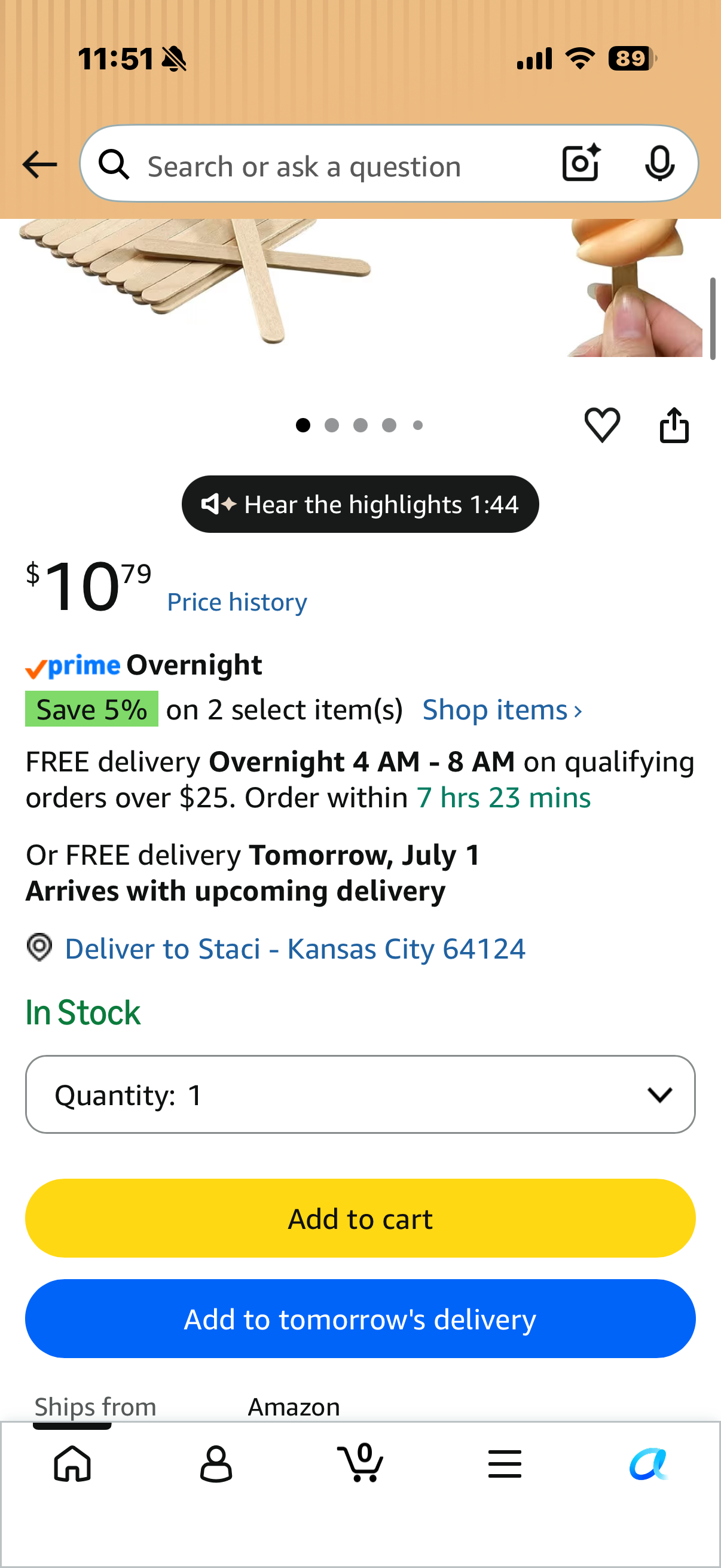Tap the back arrow icon

(39, 164)
